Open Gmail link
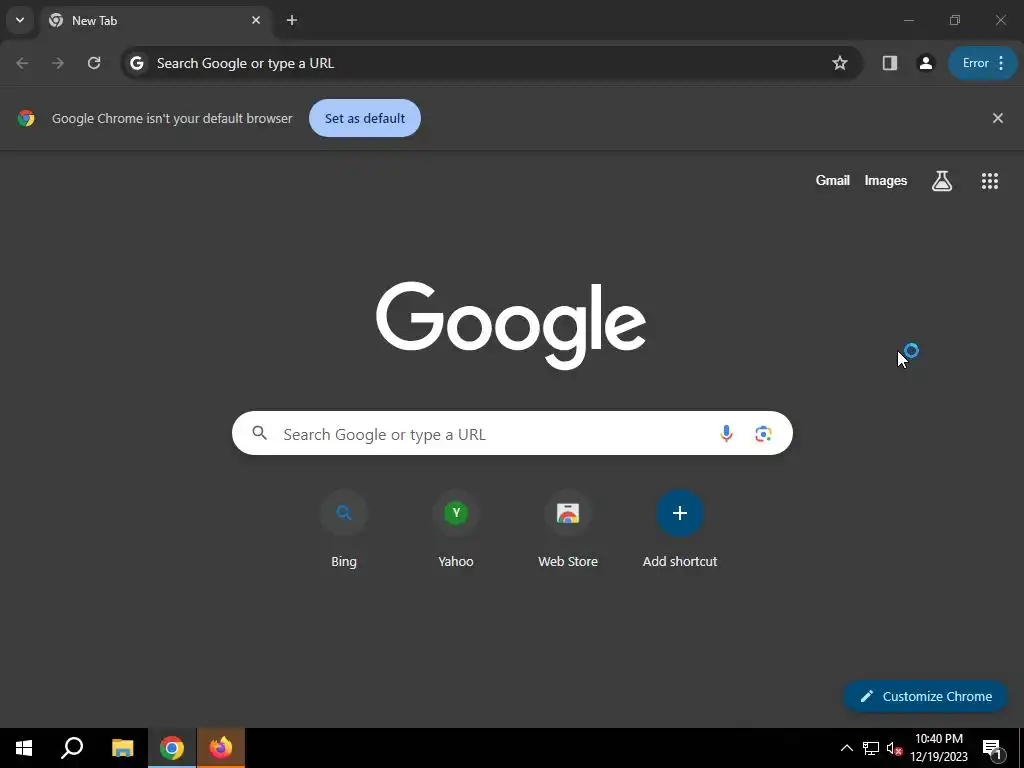The image size is (1024, 768). 833,181
